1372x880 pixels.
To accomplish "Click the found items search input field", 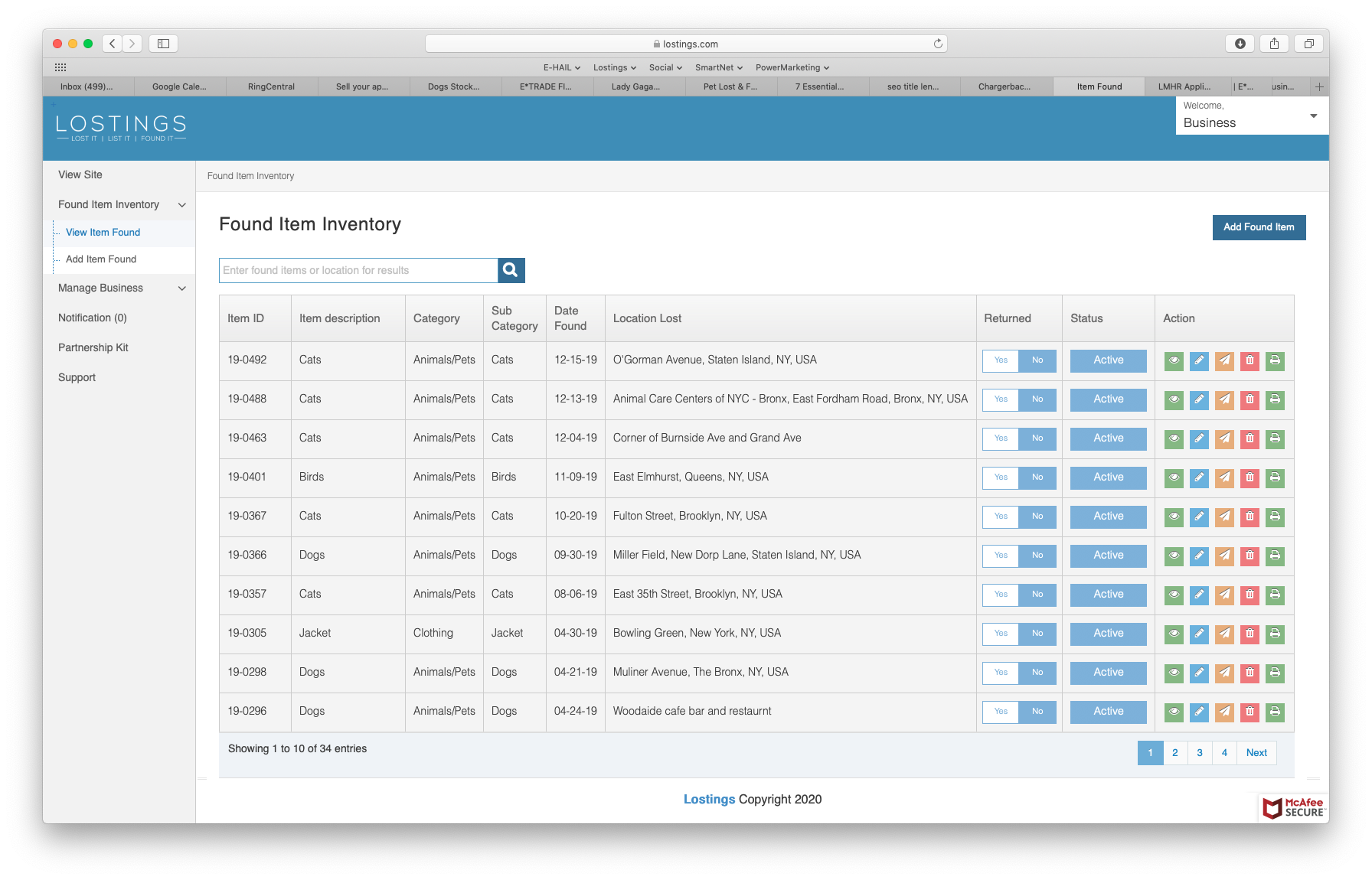I will pos(358,270).
